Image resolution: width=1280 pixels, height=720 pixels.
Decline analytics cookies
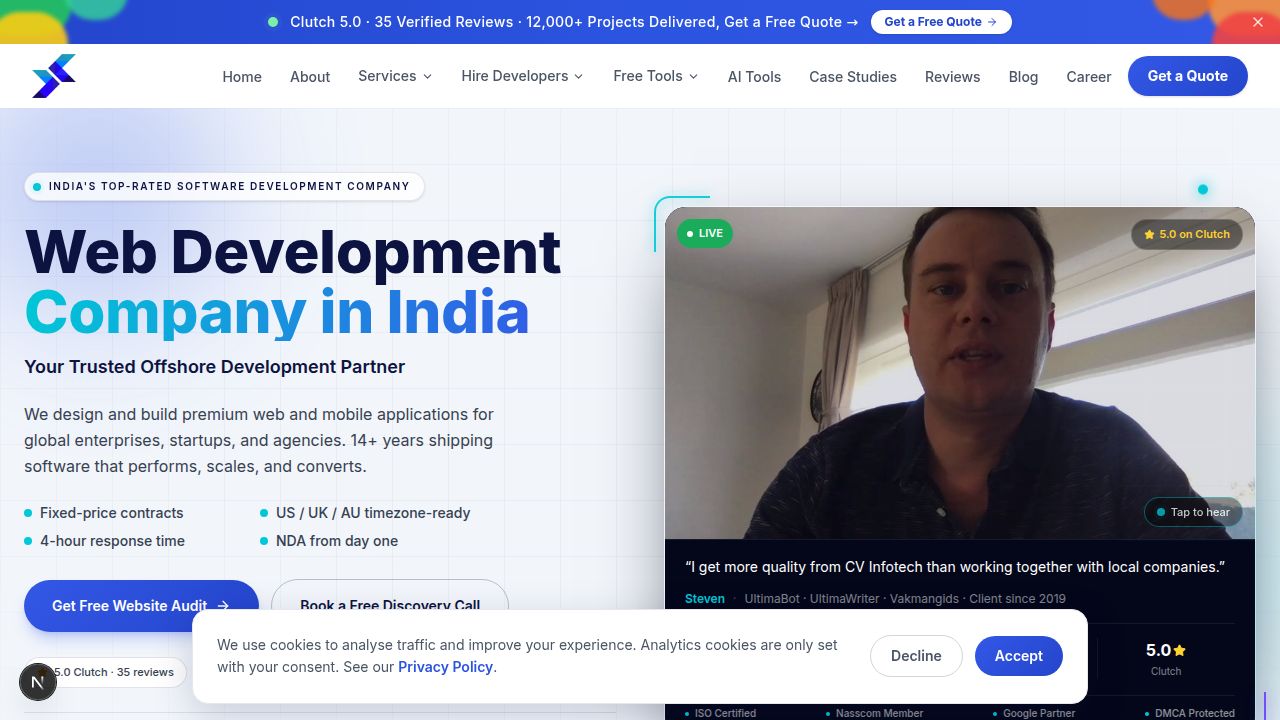916,656
